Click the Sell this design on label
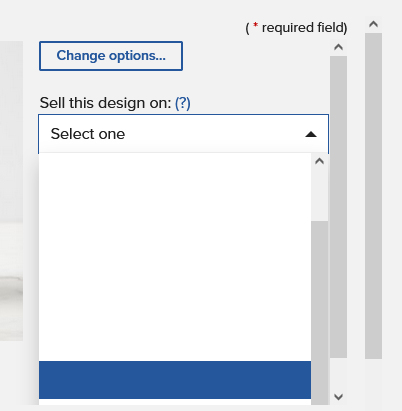 [x=105, y=103]
